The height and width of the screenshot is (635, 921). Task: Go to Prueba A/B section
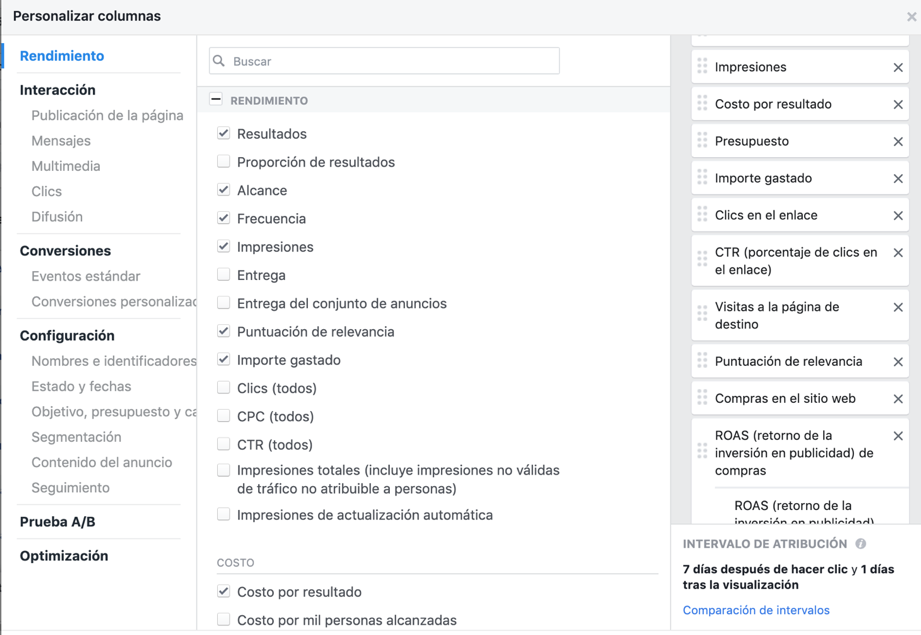point(57,522)
